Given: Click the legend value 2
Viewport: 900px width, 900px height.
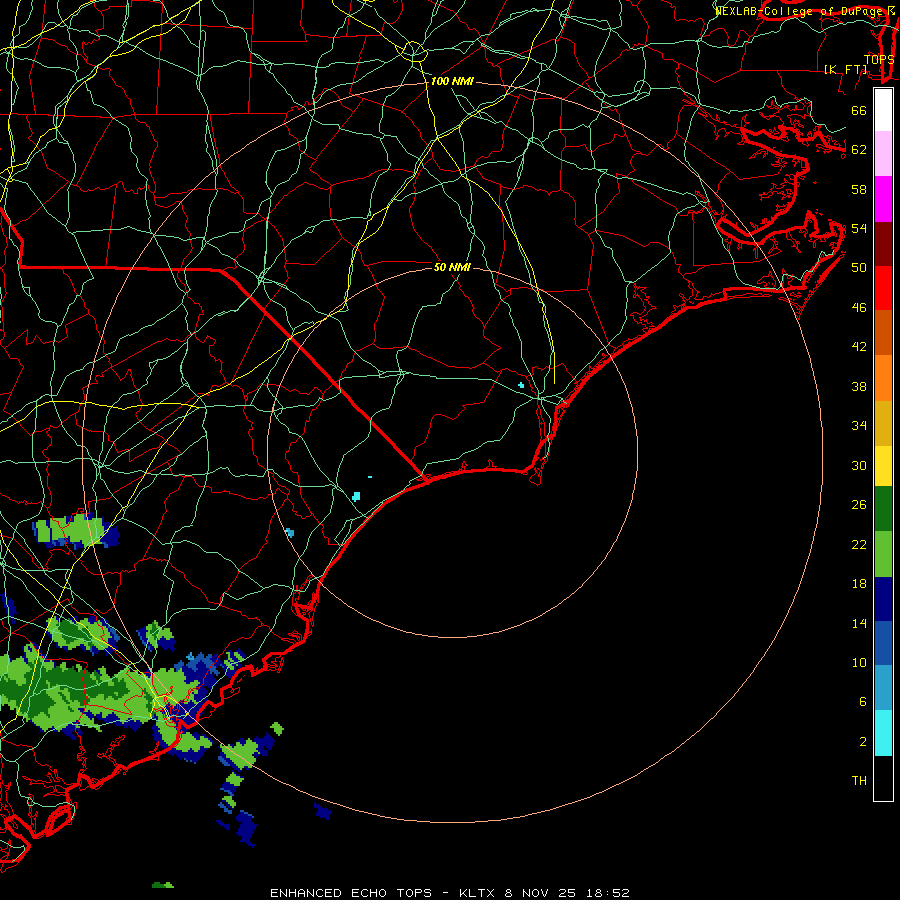Looking at the screenshot, I should tap(863, 742).
